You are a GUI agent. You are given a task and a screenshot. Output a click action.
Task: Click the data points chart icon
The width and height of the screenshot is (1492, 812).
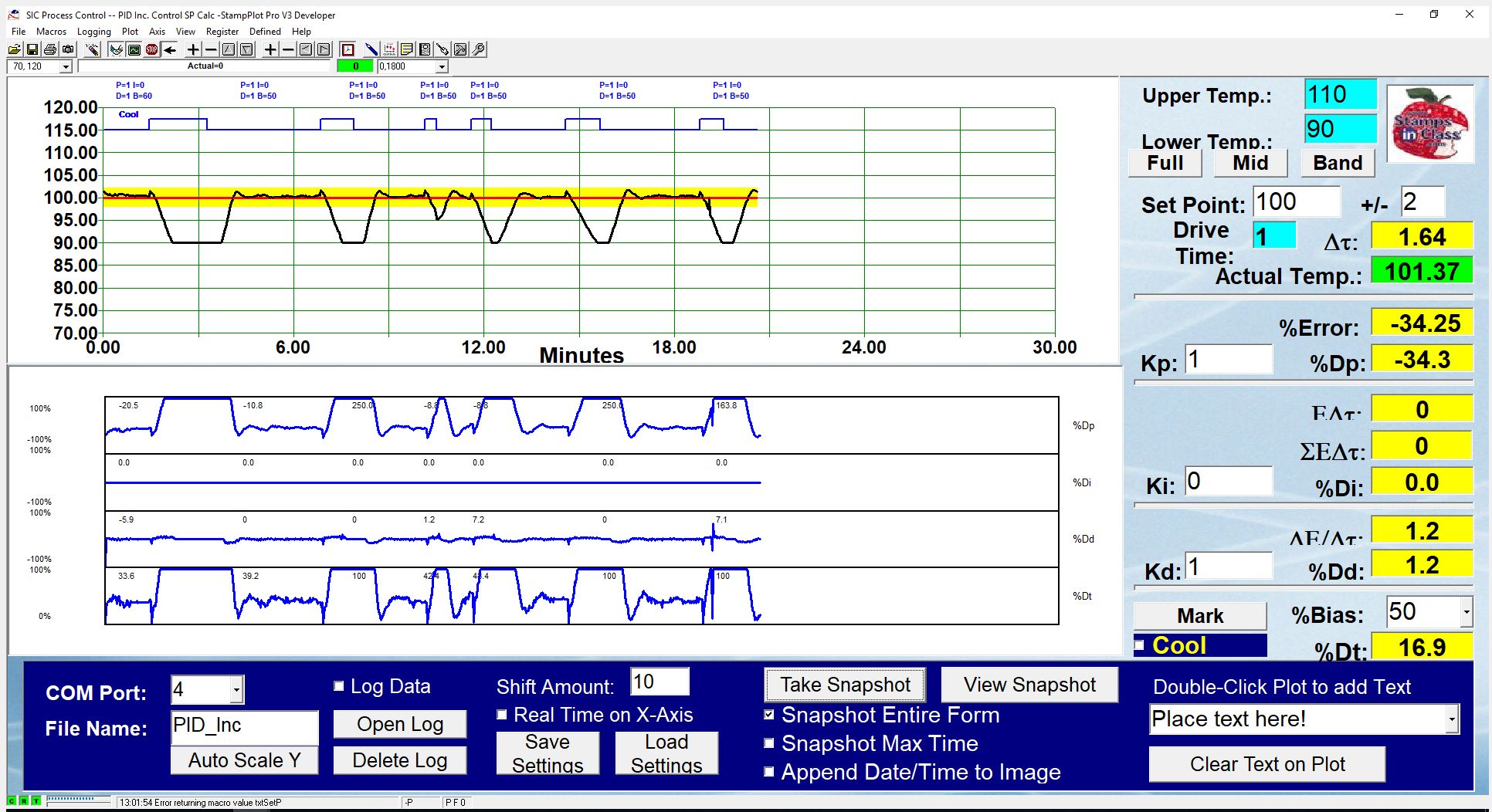click(389, 49)
